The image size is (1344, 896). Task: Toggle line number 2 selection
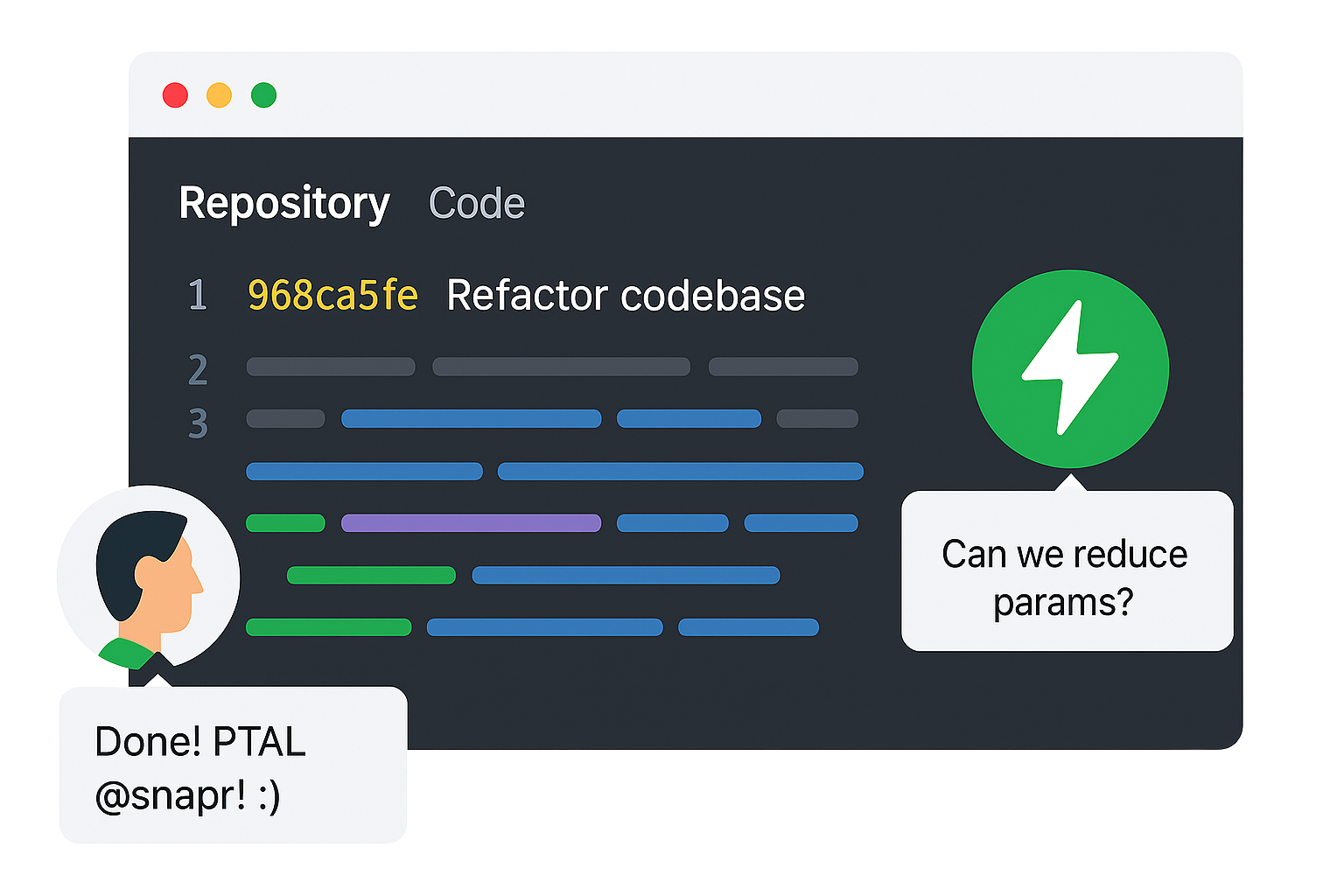point(198,370)
